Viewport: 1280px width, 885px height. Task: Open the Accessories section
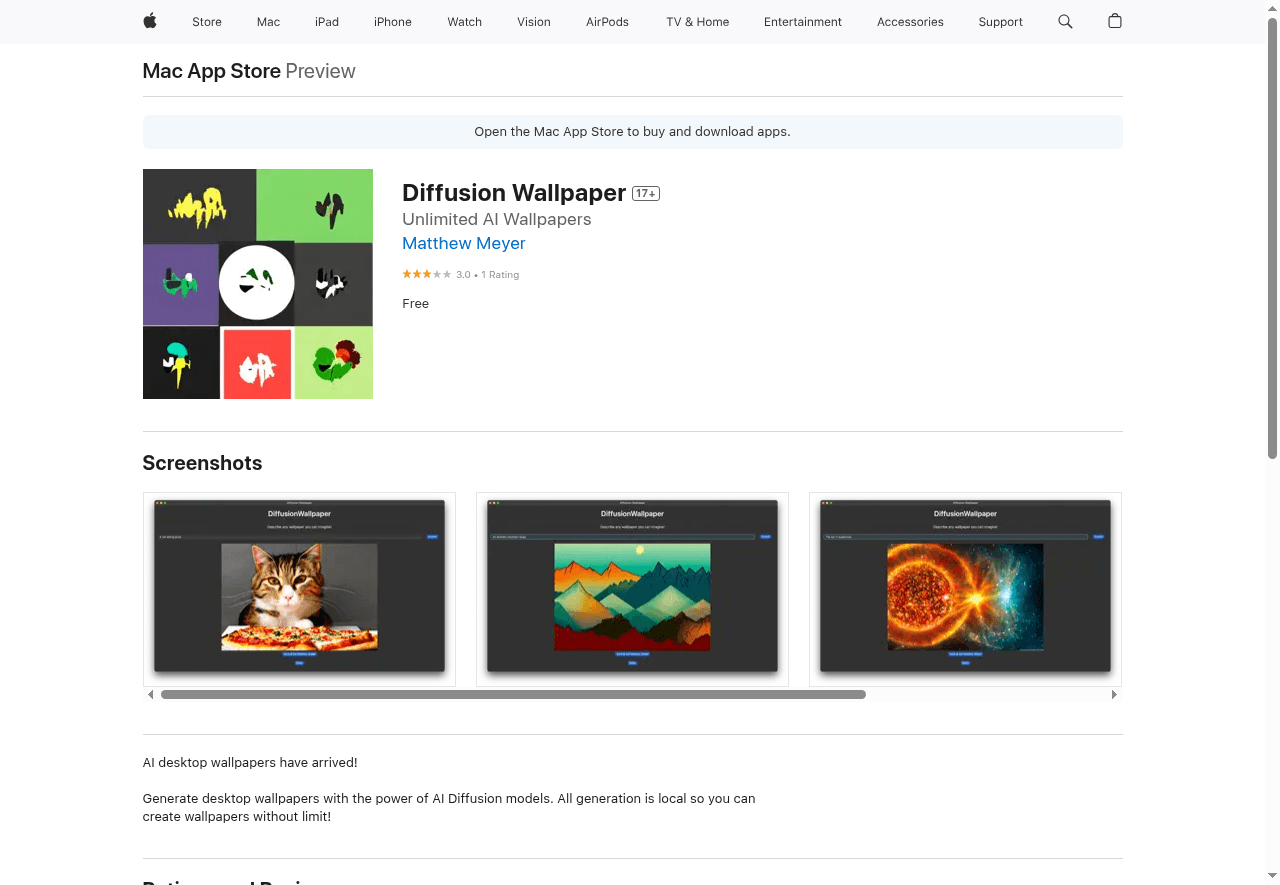coord(909,21)
